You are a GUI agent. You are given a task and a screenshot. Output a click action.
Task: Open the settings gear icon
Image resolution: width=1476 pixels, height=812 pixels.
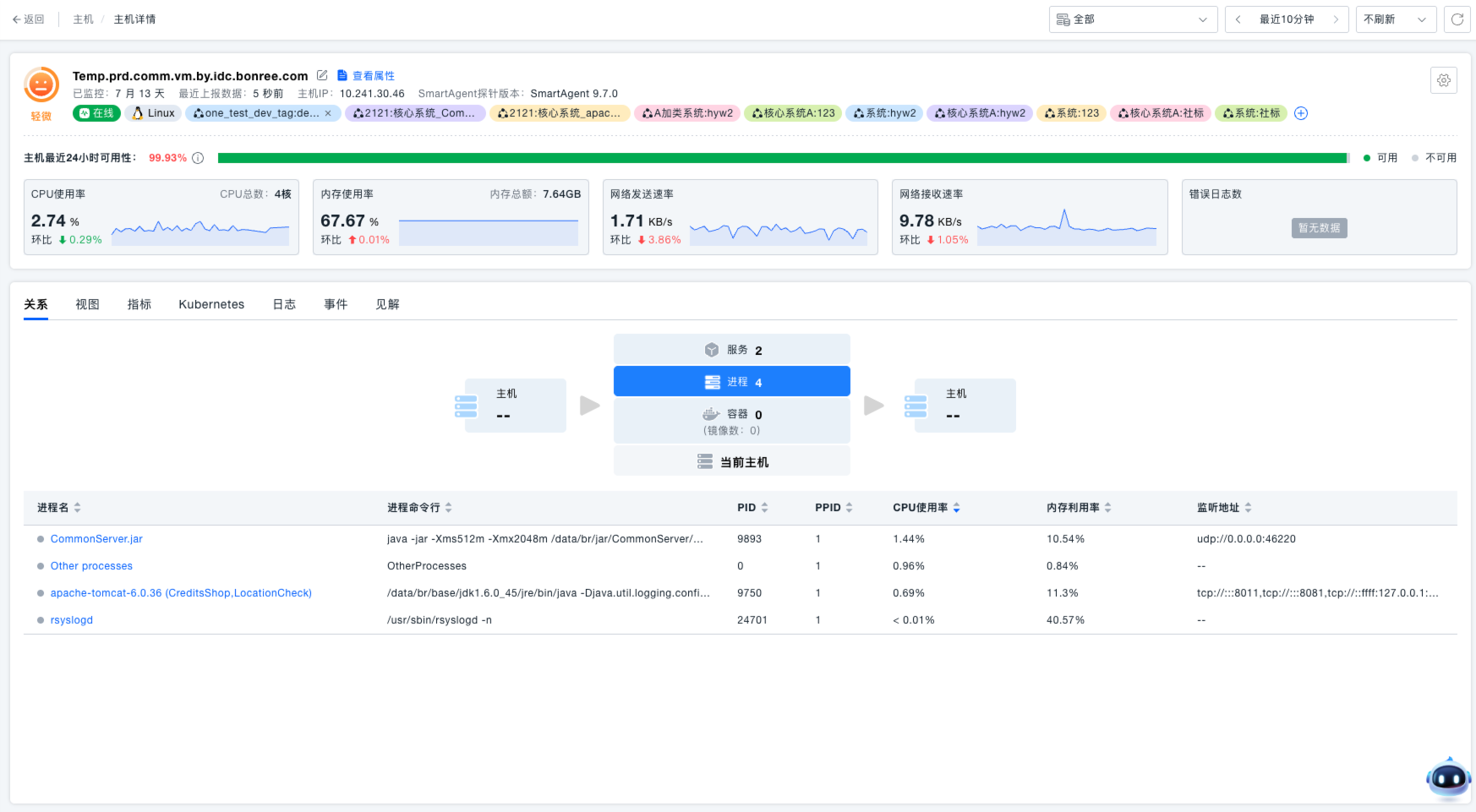(x=1443, y=80)
